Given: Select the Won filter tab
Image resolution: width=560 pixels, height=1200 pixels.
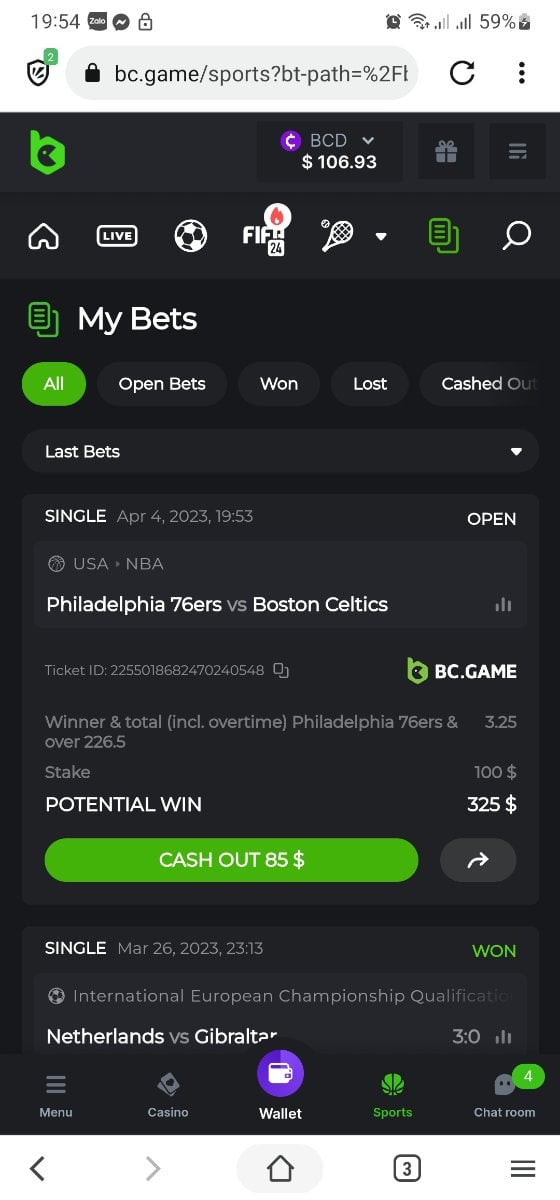Looking at the screenshot, I should [279, 384].
